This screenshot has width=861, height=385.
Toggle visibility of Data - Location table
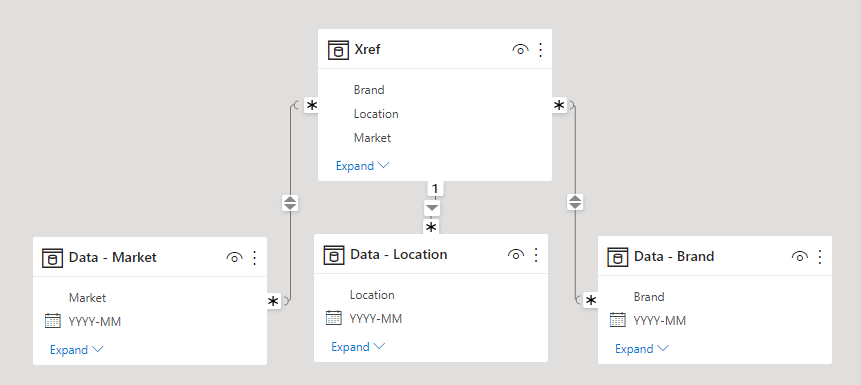tap(516, 255)
